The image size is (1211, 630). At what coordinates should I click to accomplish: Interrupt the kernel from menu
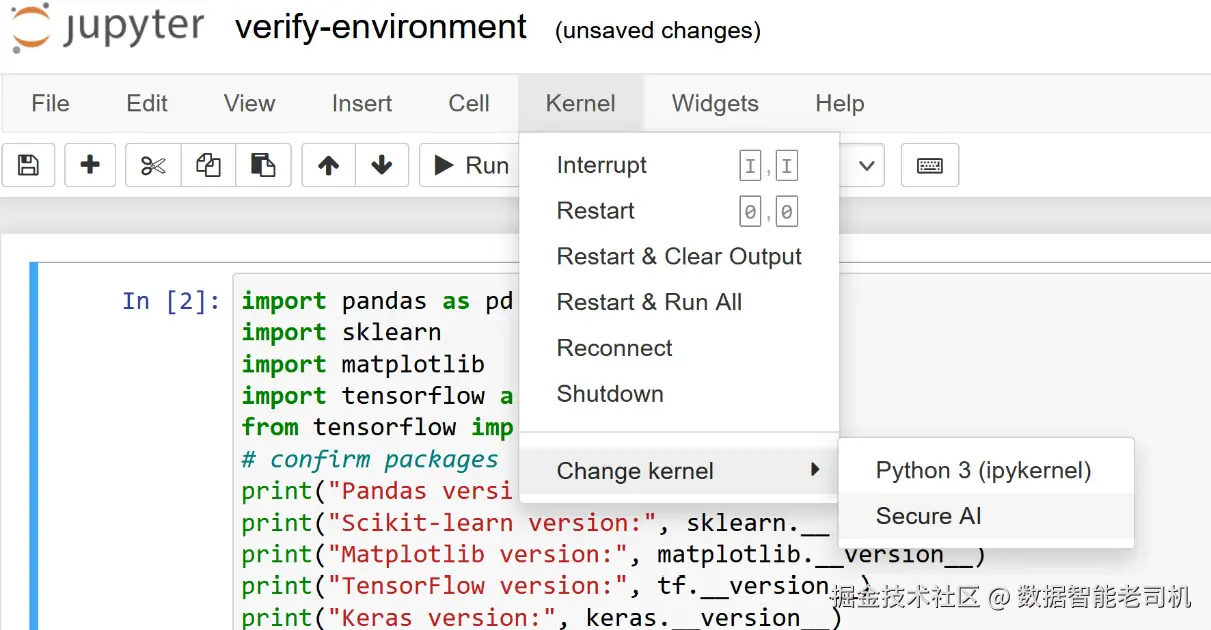point(601,165)
